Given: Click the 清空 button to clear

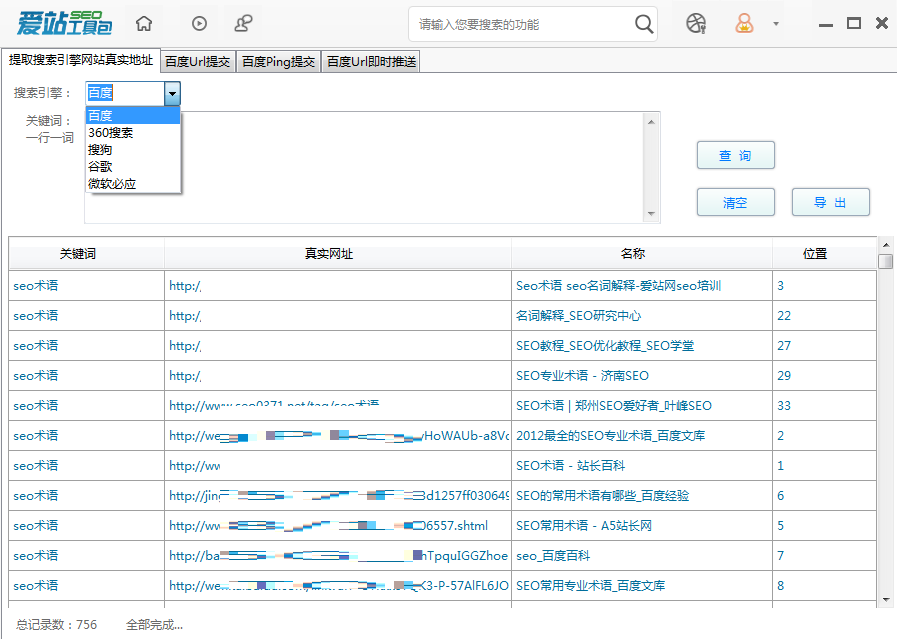Looking at the screenshot, I should [735, 202].
